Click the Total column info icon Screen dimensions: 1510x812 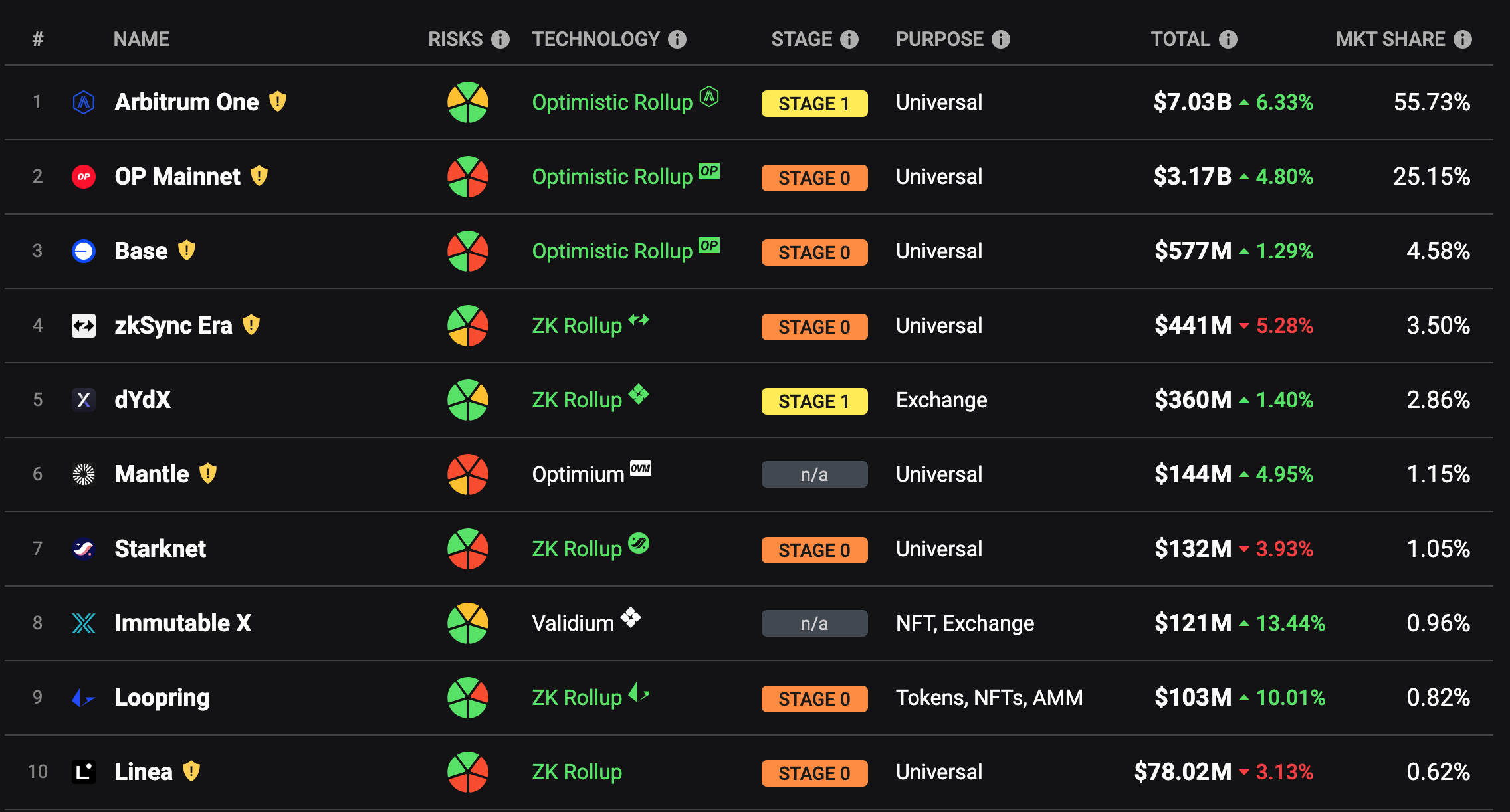click(x=1228, y=39)
